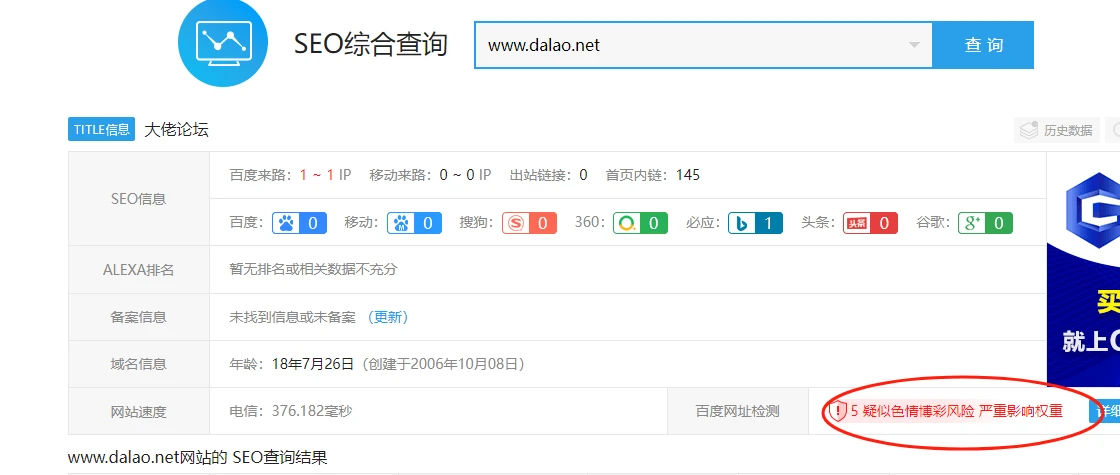Click the domain search input field
1120x475 pixels.
pos(690,45)
